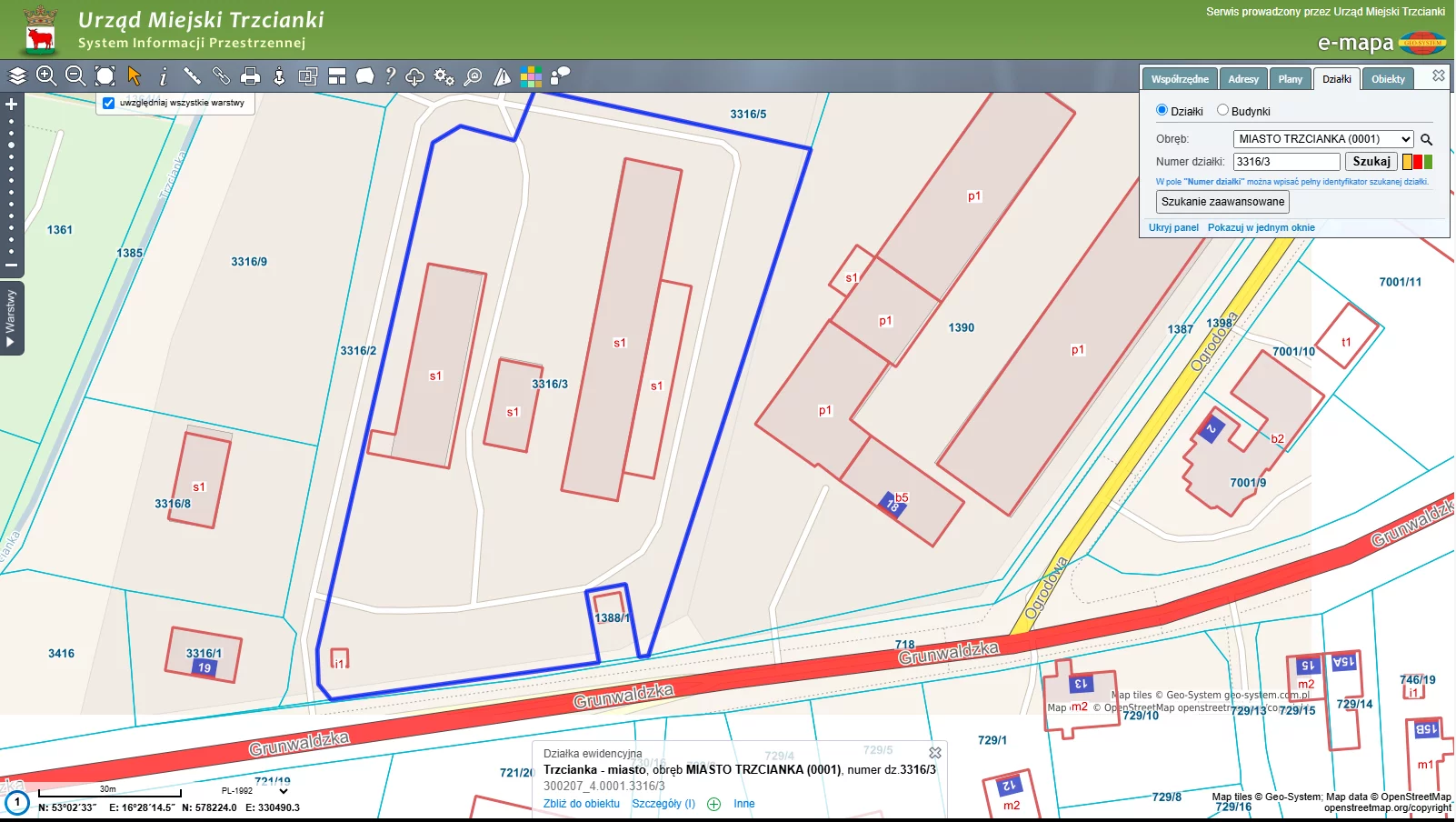Open the Obręb dropdown MIASTO TRZCIANKA

point(1322,139)
